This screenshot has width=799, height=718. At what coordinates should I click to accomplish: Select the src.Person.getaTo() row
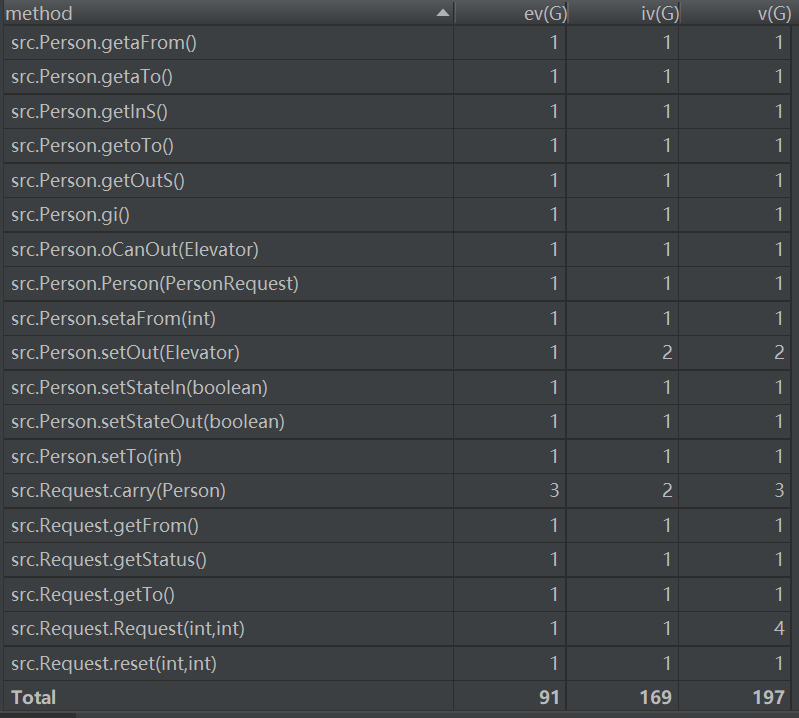(397, 77)
